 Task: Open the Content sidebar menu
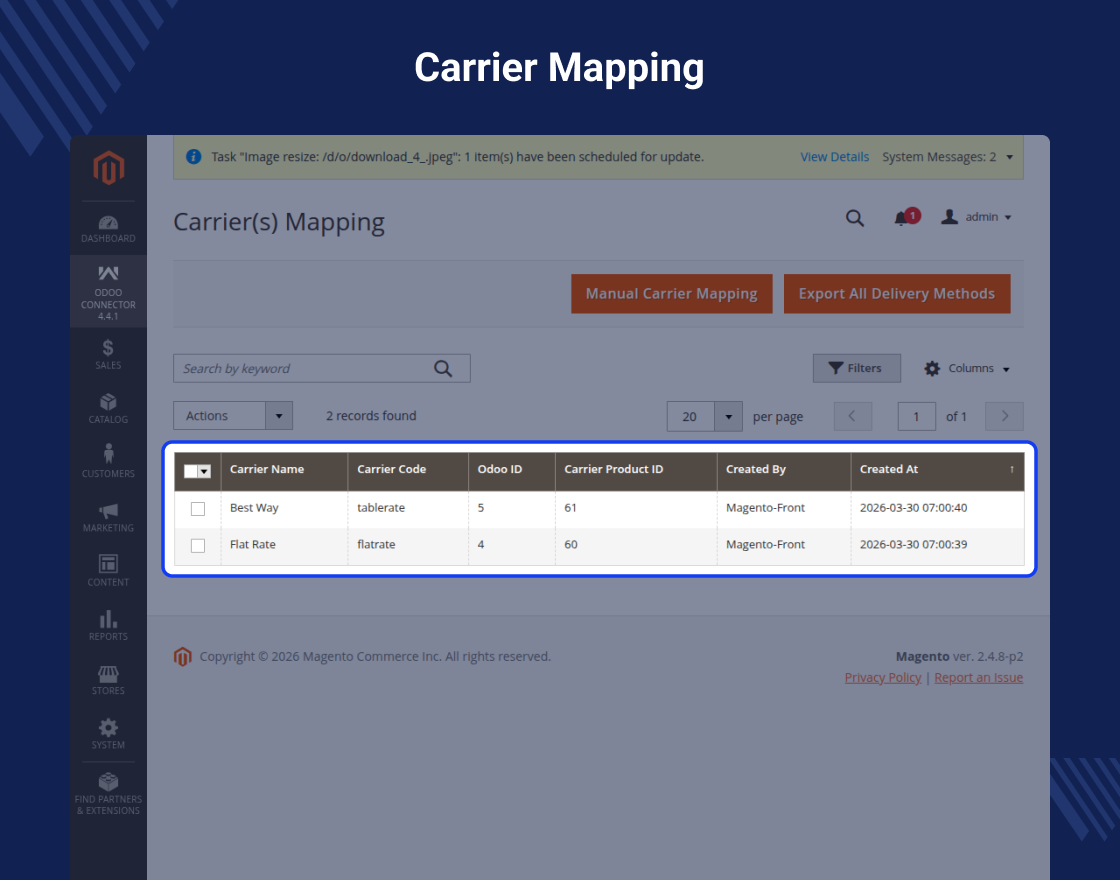click(108, 571)
